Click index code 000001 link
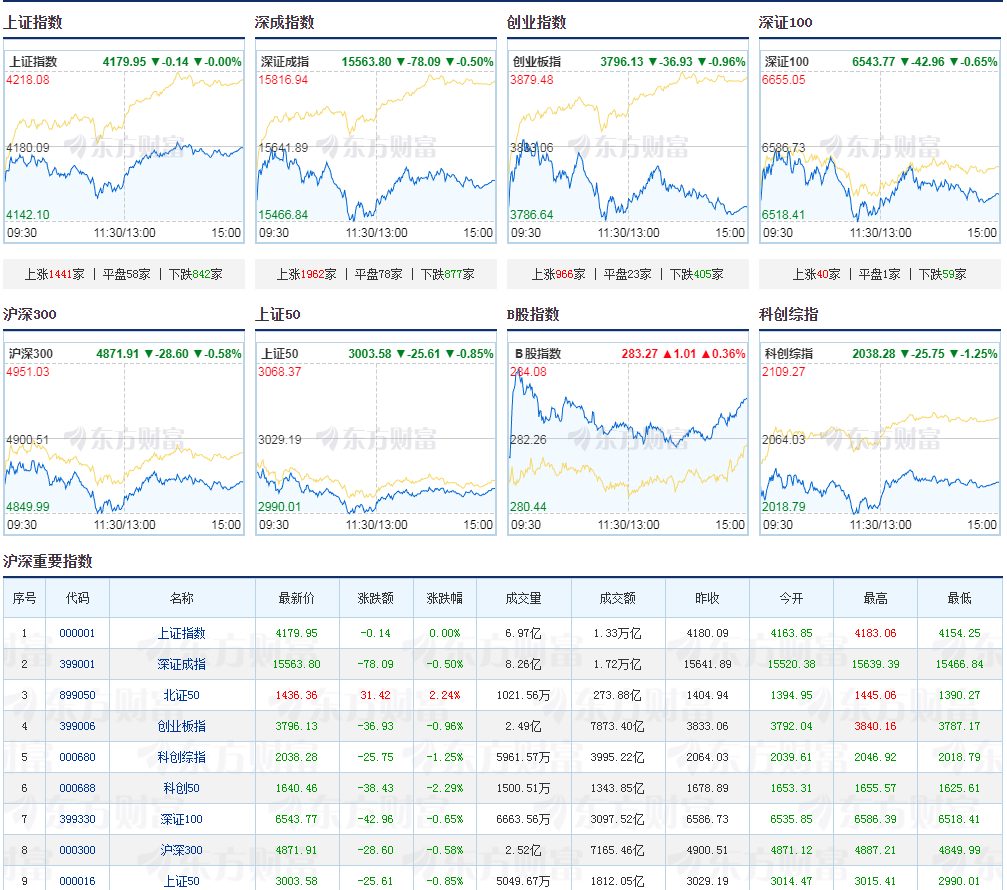Viewport: 1007px width, 890px height. 77,633
